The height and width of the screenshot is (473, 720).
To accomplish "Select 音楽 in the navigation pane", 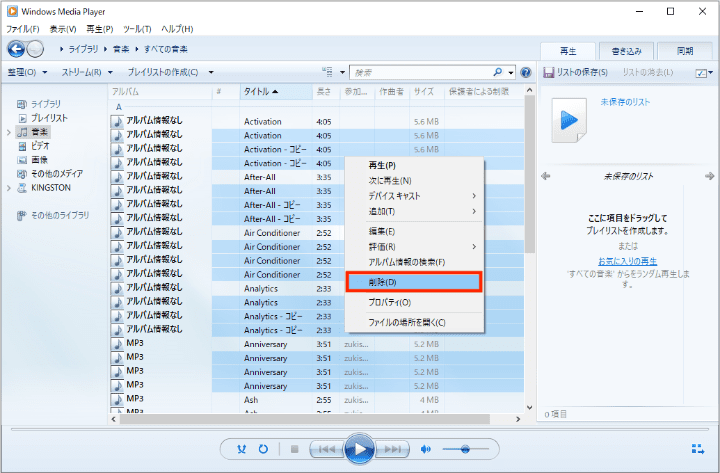I will 33,132.
